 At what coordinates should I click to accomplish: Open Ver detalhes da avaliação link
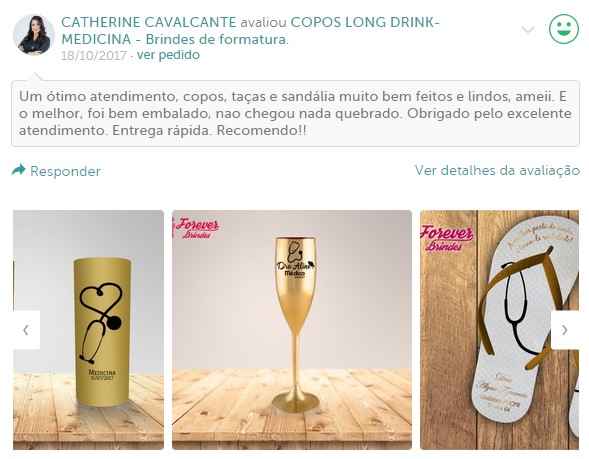[x=497, y=171]
